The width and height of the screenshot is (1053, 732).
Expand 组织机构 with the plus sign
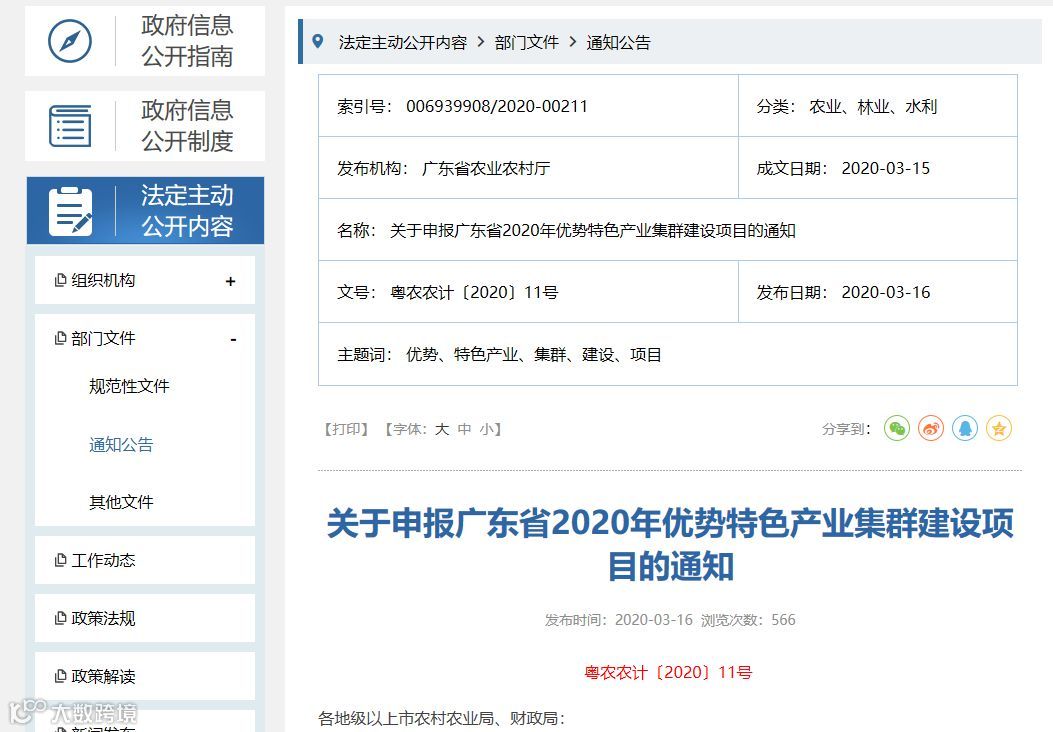(230, 281)
